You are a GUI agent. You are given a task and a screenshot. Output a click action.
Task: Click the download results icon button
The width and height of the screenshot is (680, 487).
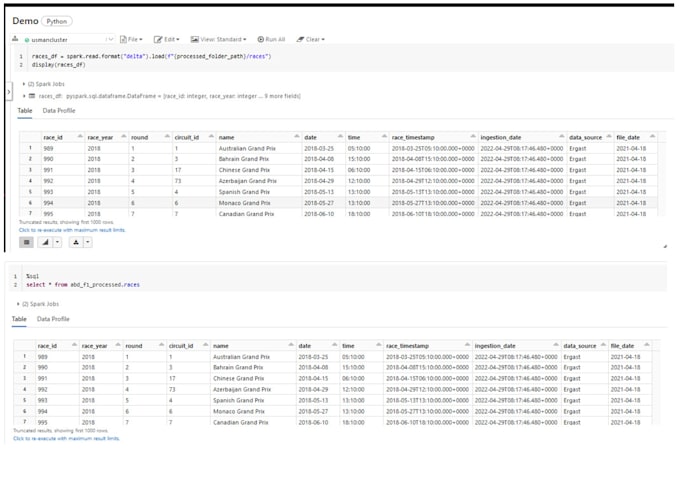click(76, 242)
